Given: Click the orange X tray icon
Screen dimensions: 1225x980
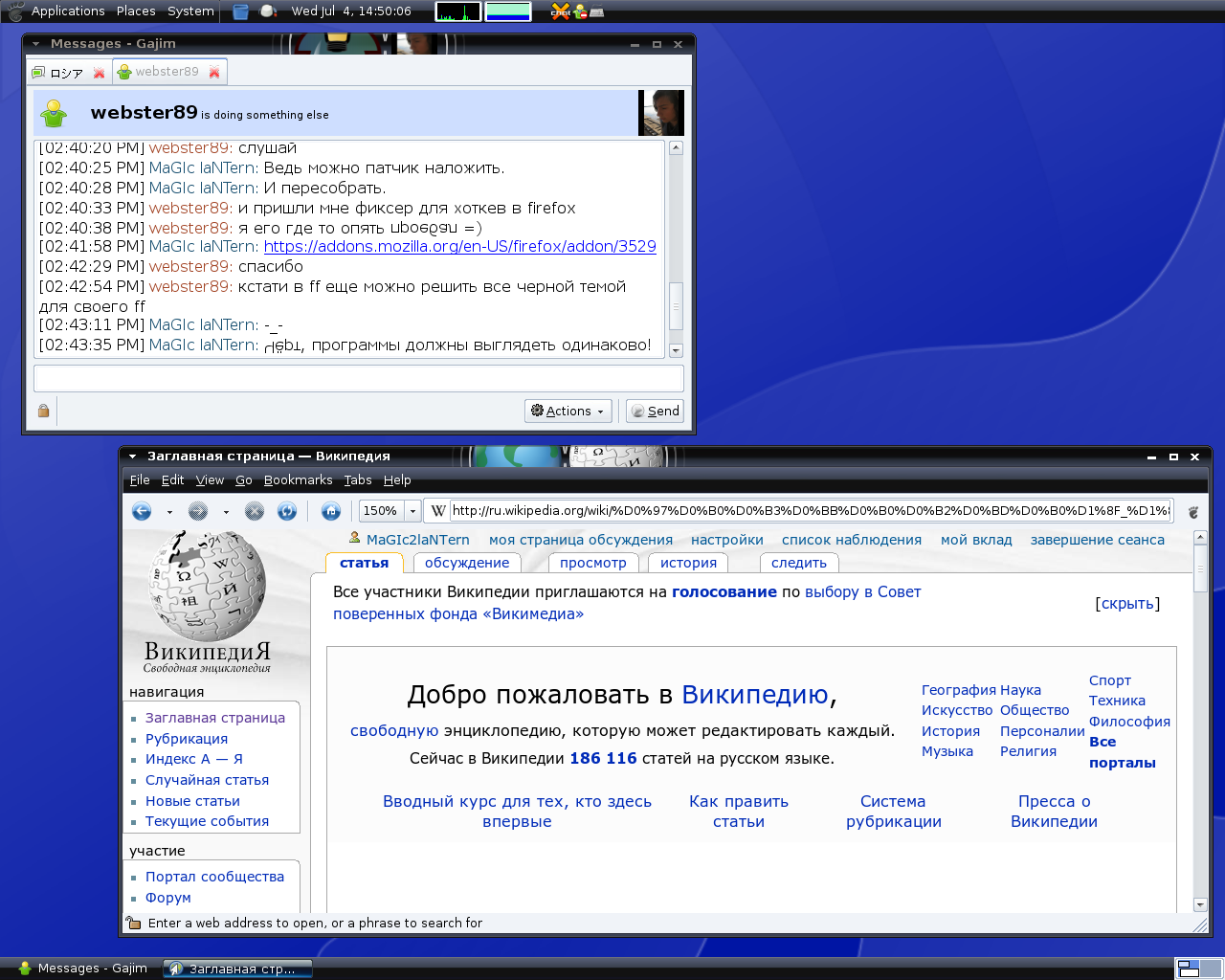Looking at the screenshot, I should pos(561,11).
